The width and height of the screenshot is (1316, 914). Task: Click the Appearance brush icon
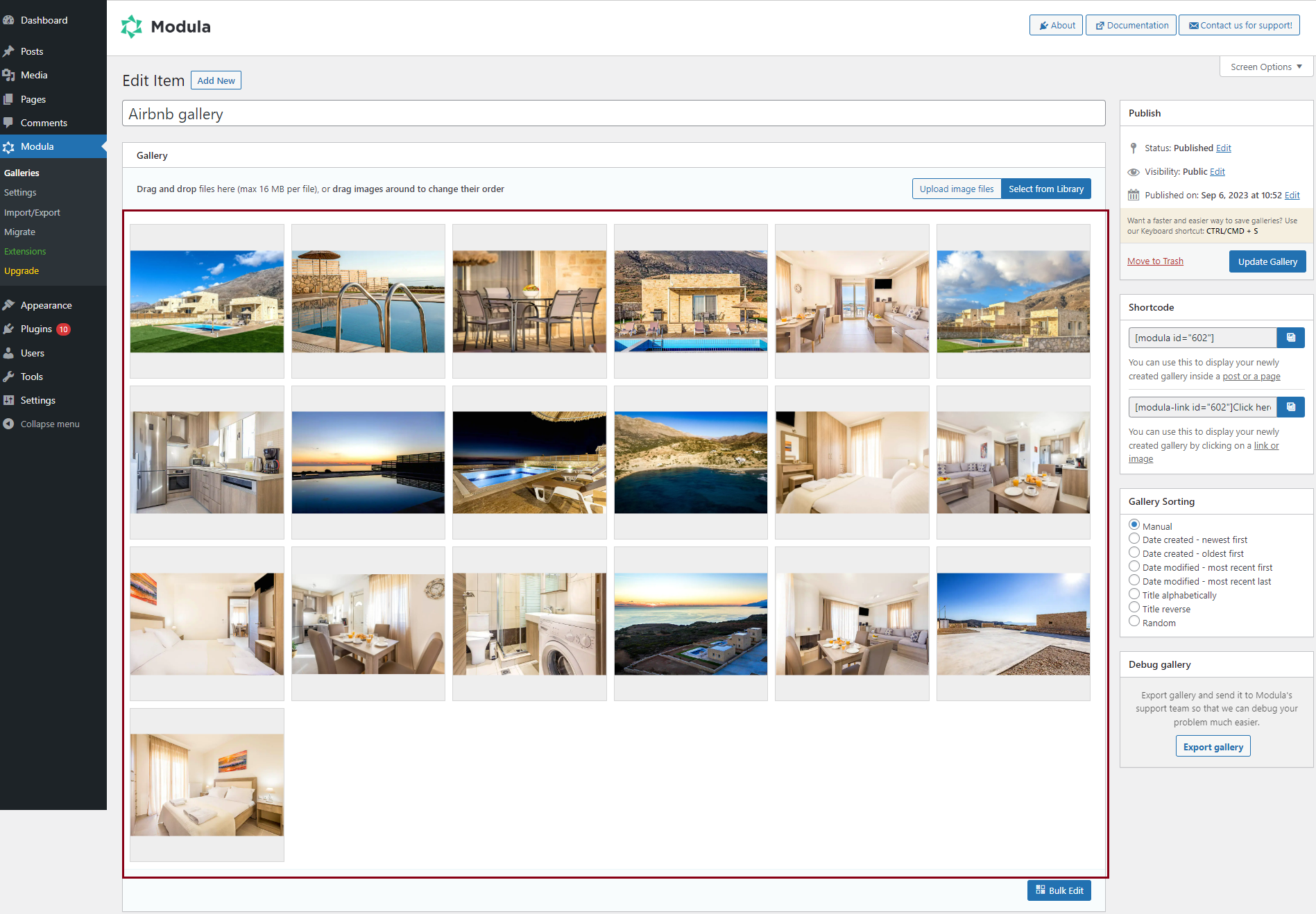[x=8, y=305]
